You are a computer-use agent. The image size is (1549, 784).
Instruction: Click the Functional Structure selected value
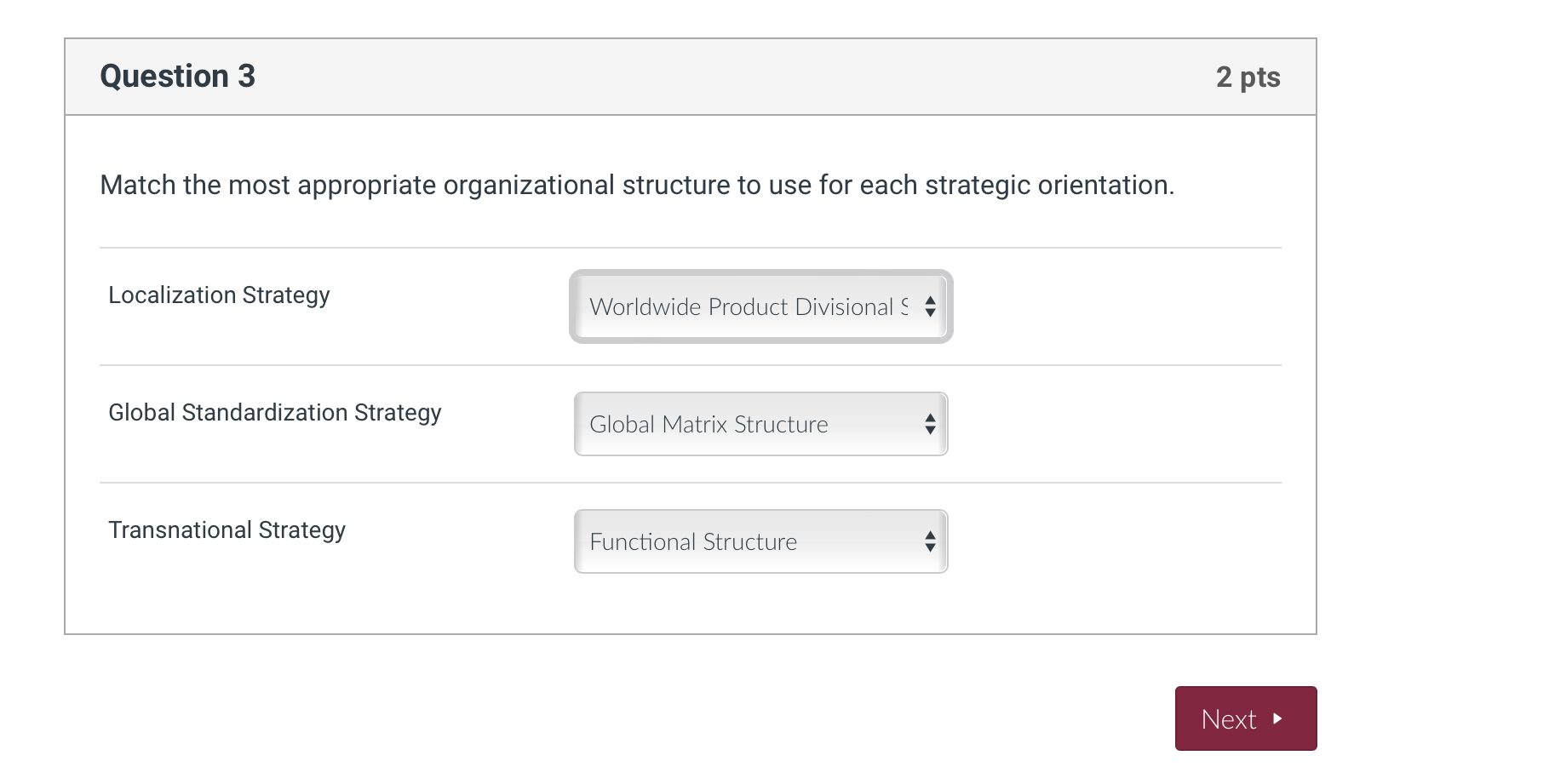click(x=693, y=541)
